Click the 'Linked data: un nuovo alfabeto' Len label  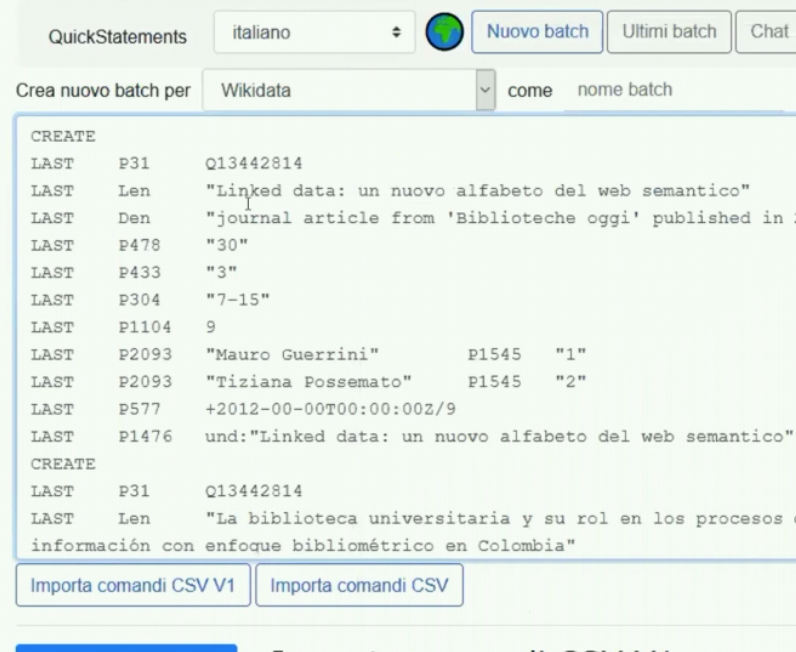(x=478, y=191)
